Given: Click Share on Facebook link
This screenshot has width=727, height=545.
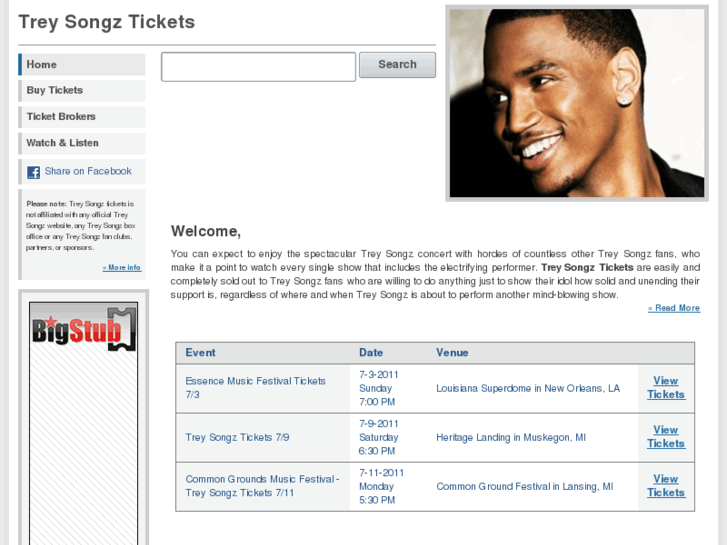Looking at the screenshot, I should click(88, 171).
